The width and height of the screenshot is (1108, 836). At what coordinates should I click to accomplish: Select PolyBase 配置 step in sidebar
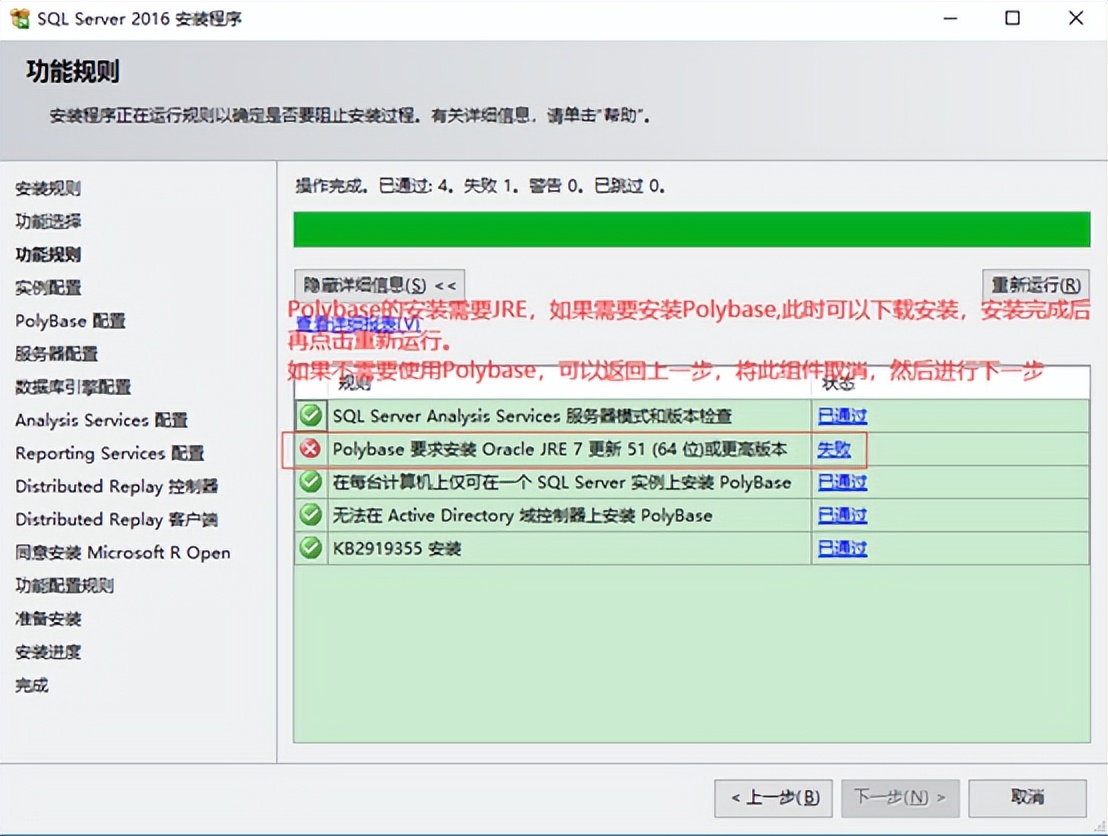point(70,321)
